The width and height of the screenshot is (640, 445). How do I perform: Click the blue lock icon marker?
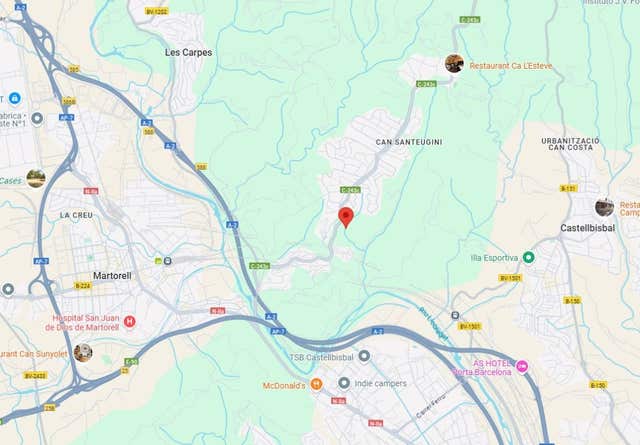(x=15, y=98)
